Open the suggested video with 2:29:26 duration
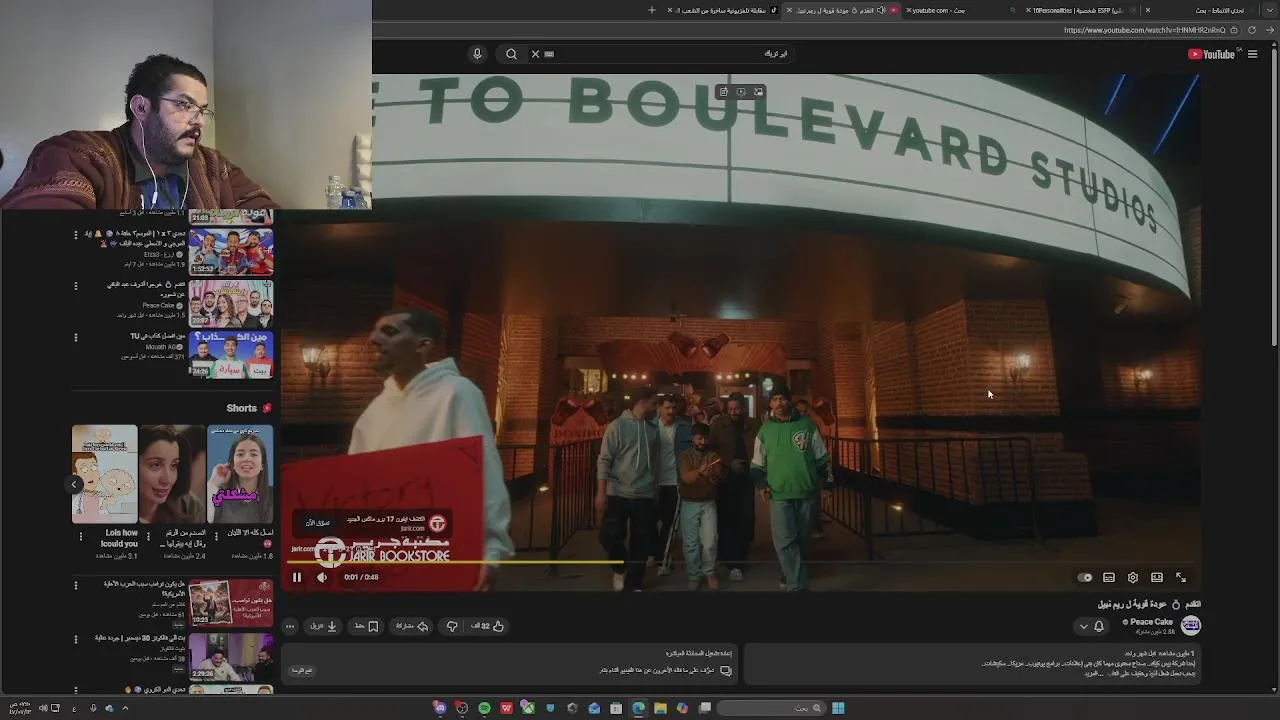The width and height of the screenshot is (1280, 720). point(231,658)
